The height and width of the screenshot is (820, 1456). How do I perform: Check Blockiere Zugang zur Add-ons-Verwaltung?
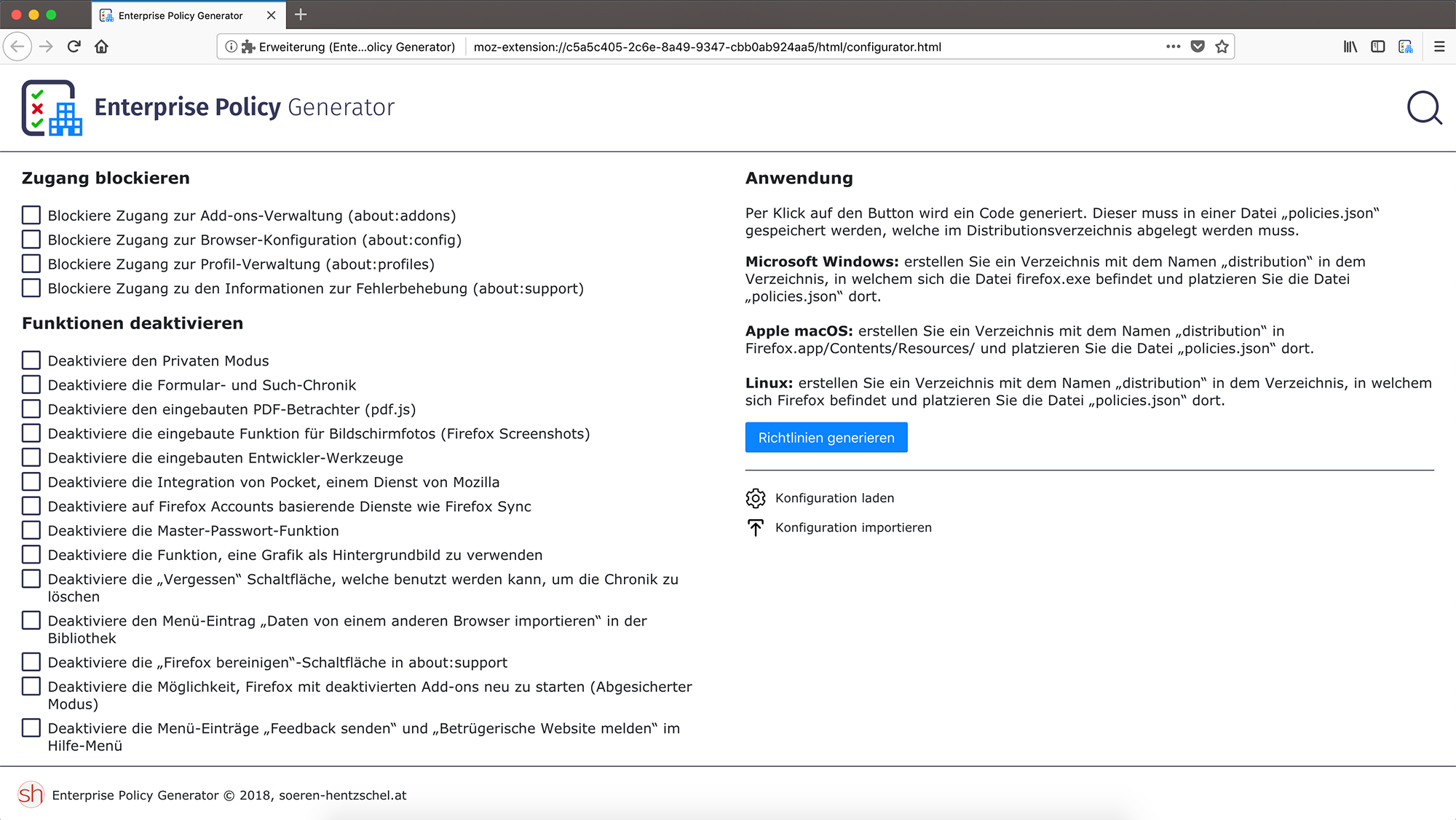(31, 215)
